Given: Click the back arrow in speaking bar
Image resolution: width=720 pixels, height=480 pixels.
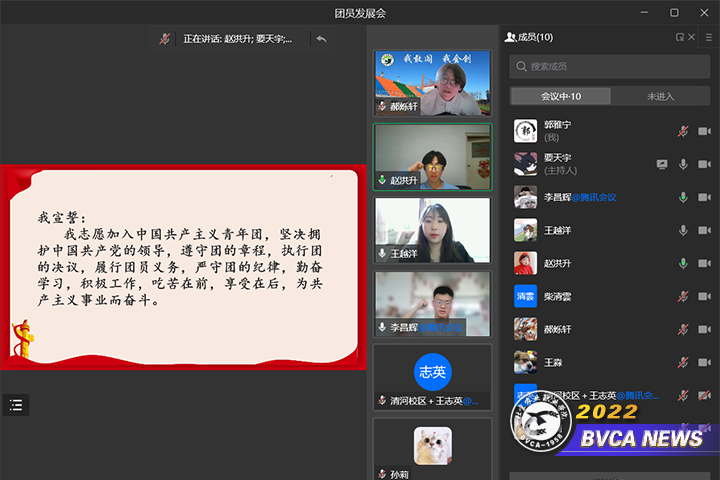Looking at the screenshot, I should pos(321,39).
